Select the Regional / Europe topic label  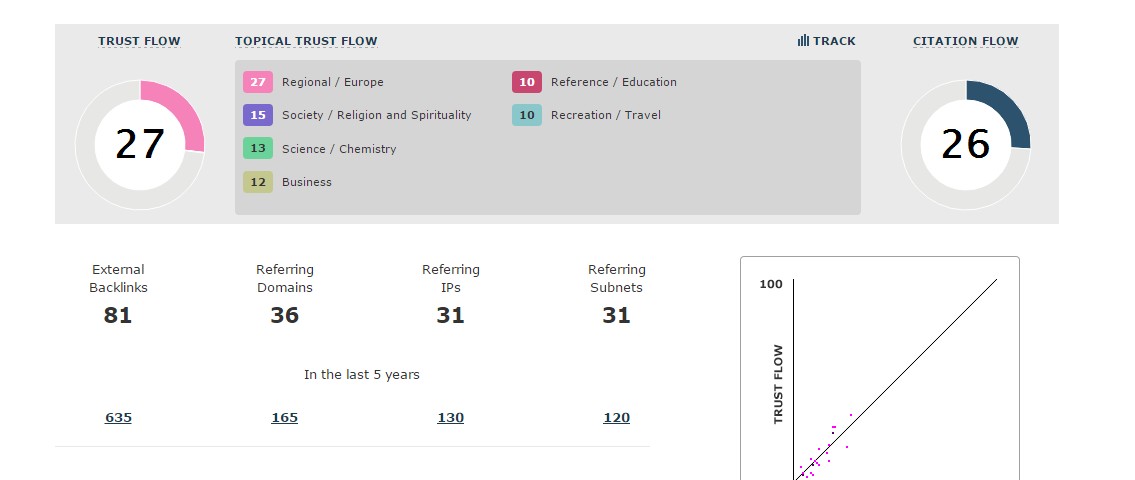click(x=332, y=82)
